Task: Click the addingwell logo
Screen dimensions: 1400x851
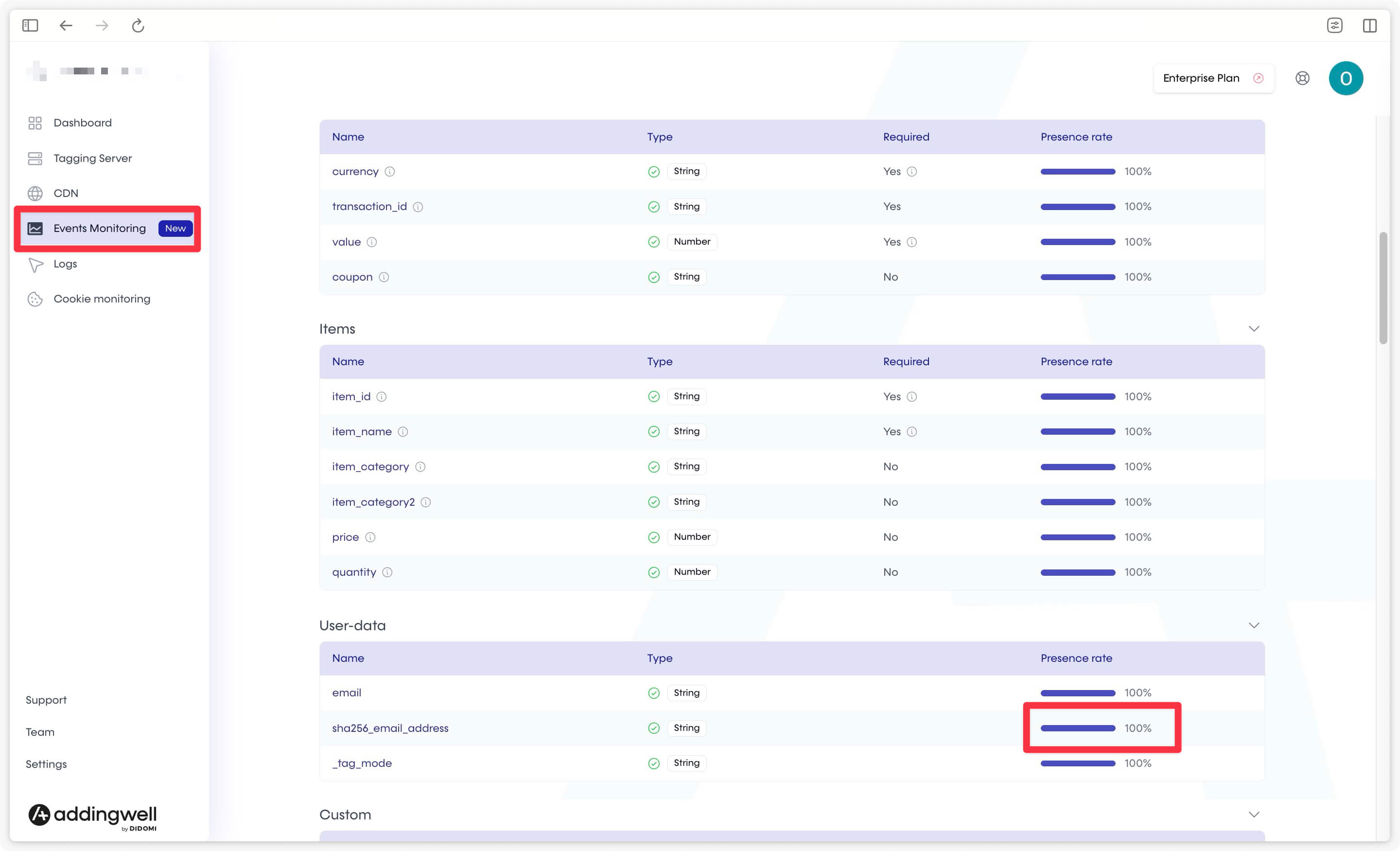Action: tap(93, 816)
